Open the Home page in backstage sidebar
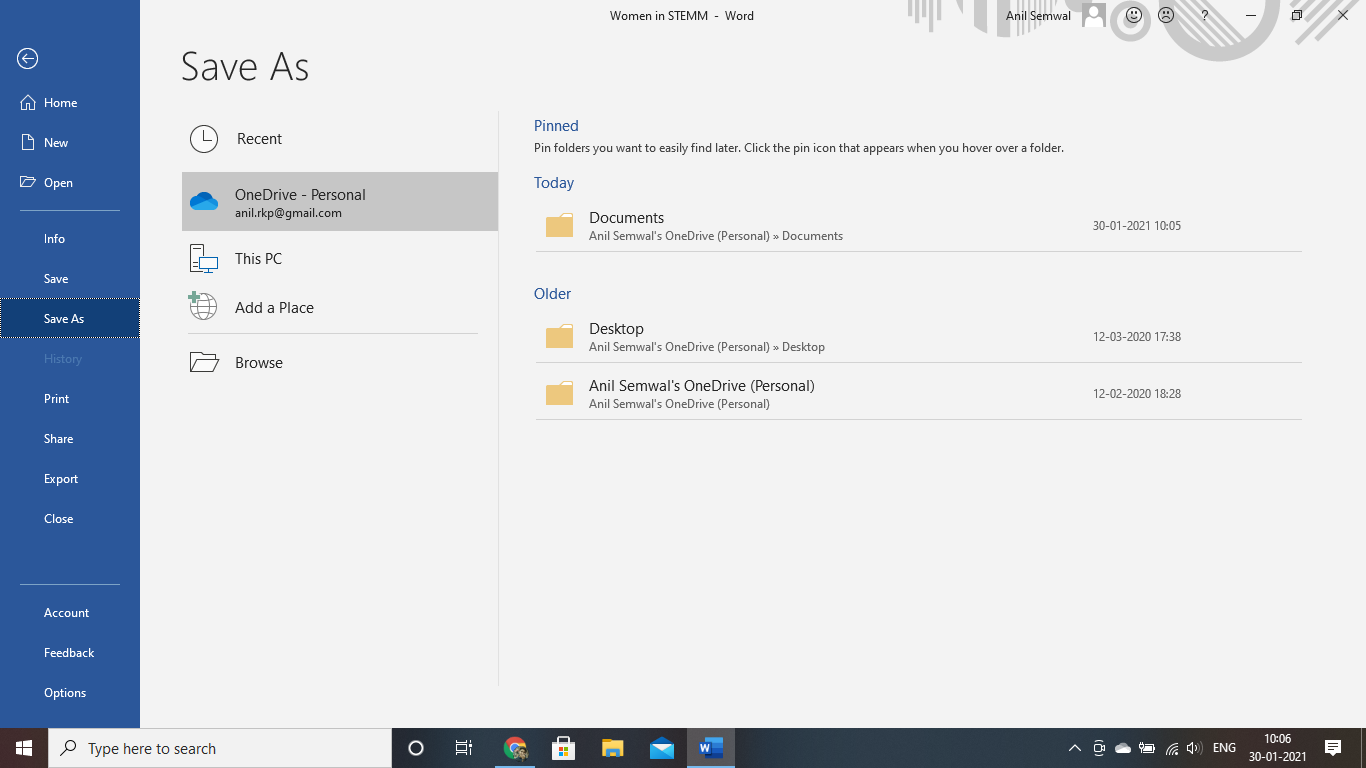The height and width of the screenshot is (768, 1366). coord(70,103)
